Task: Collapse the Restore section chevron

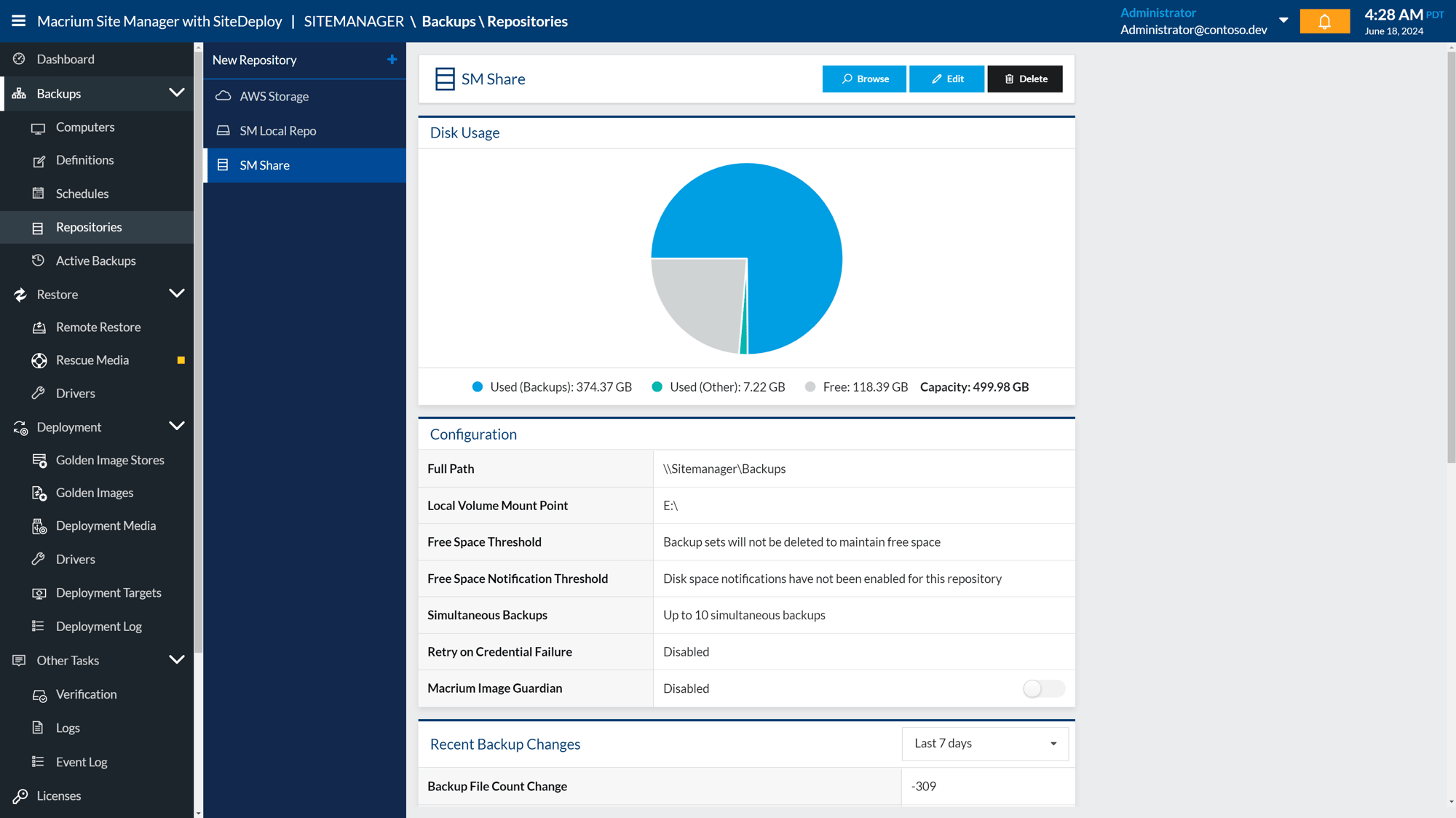Action: point(177,293)
